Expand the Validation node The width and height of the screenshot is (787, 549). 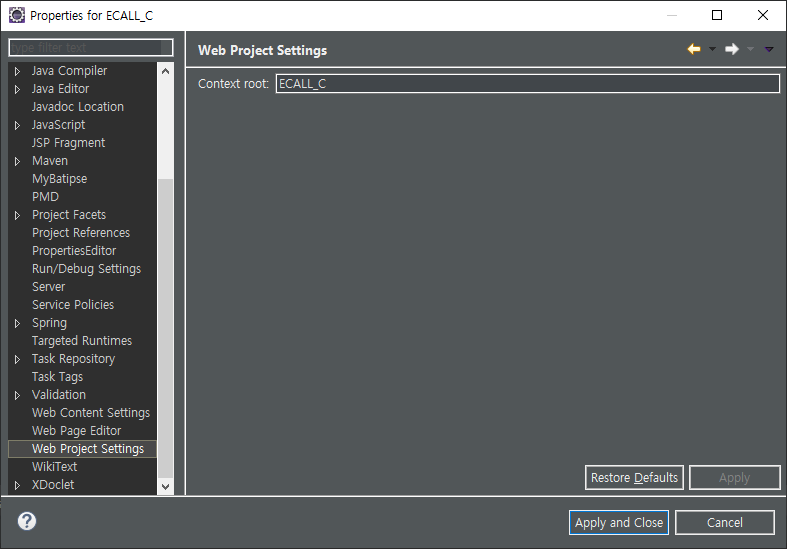[18, 395]
